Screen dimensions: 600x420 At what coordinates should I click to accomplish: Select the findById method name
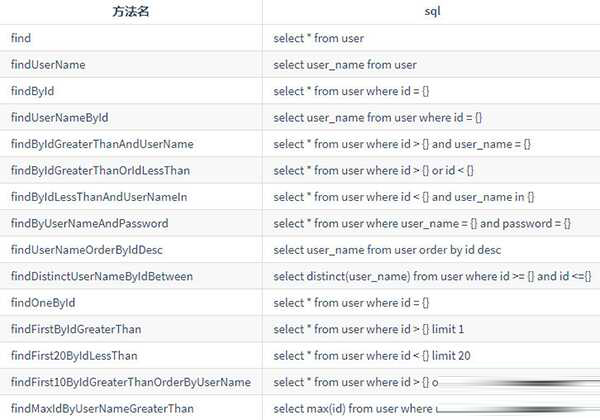click(34, 91)
